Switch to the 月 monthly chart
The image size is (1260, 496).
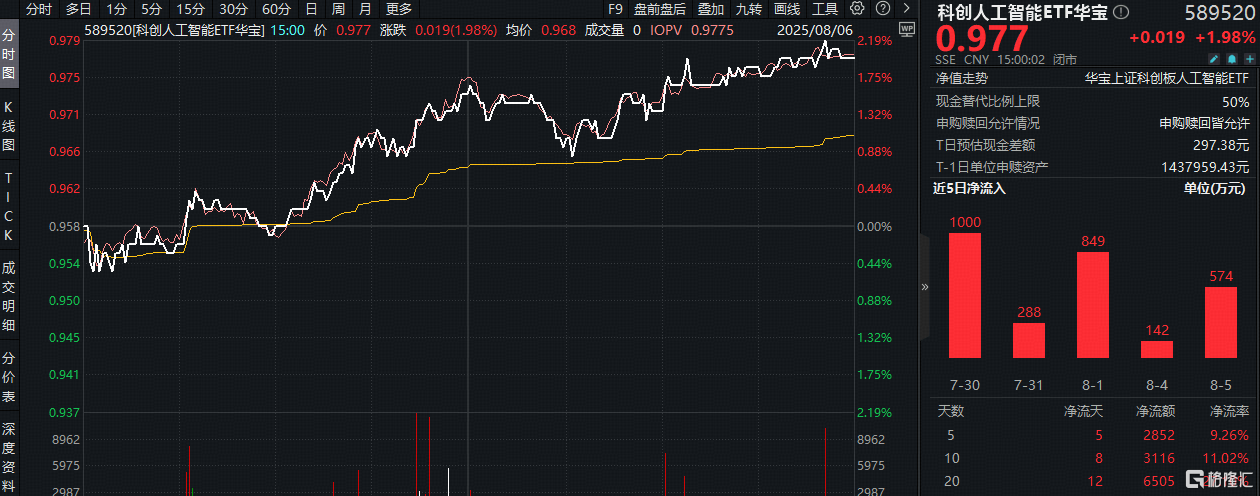[365, 9]
